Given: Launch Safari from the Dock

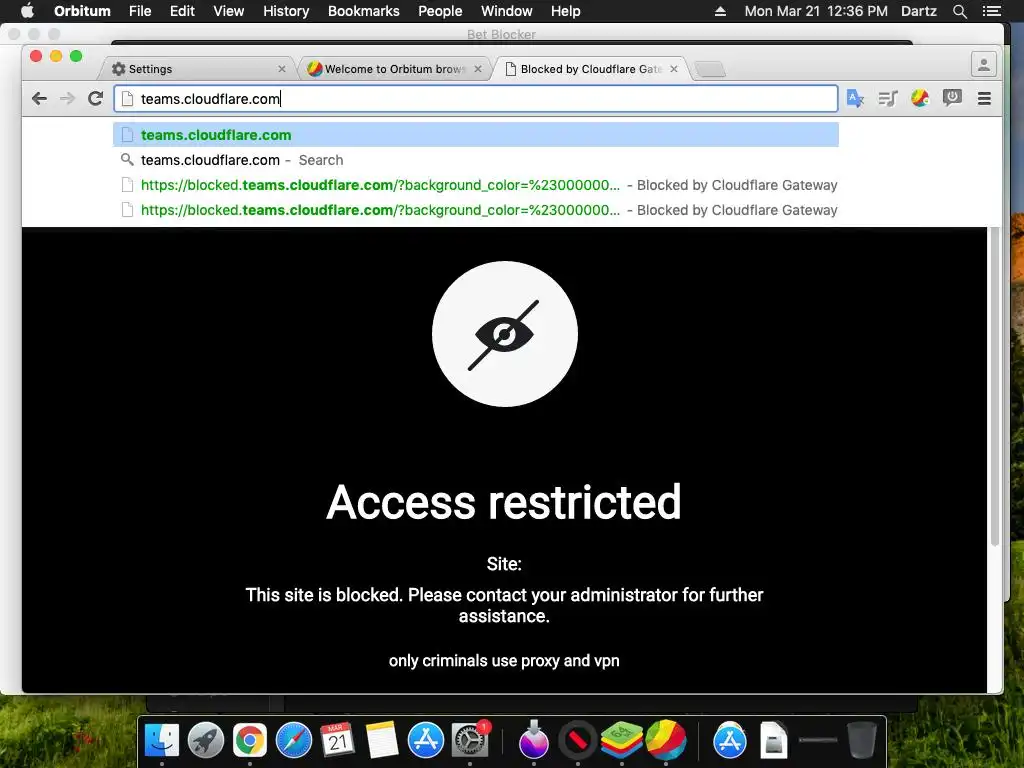Looking at the screenshot, I should point(294,741).
